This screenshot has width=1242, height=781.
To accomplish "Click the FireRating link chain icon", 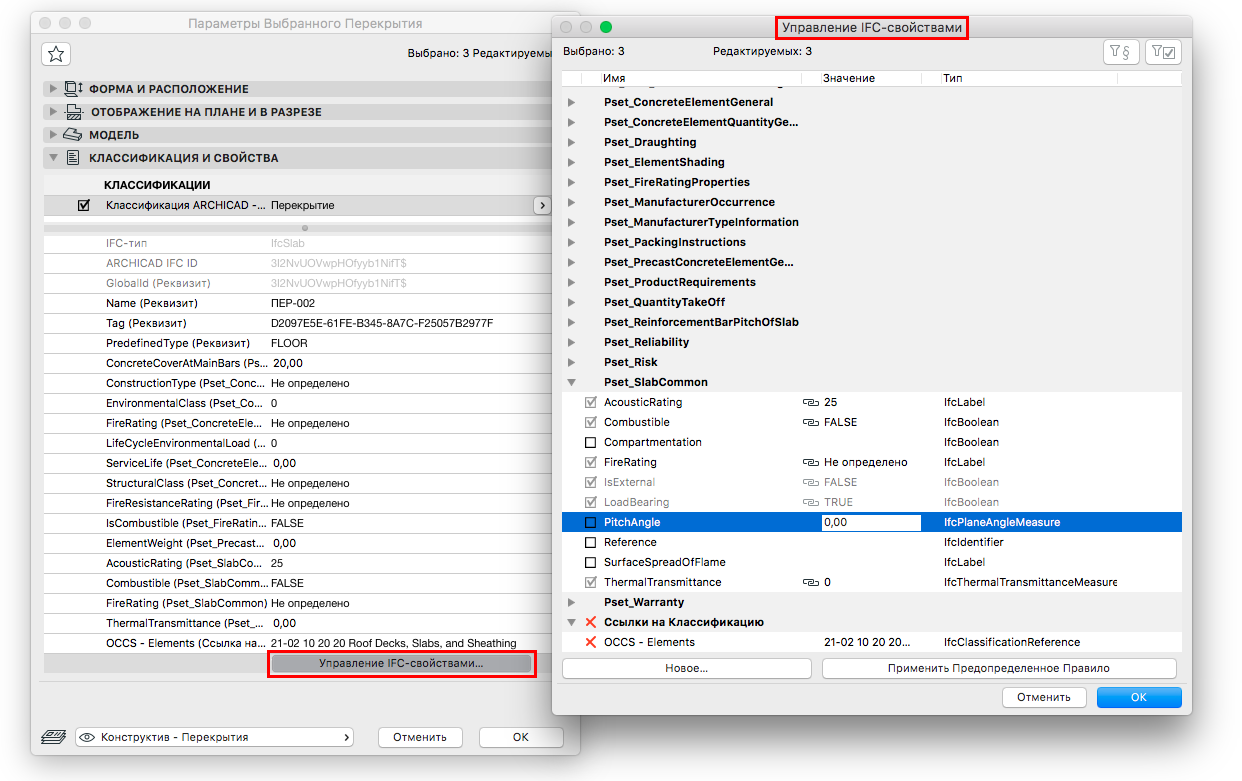I will pyautogui.click(x=810, y=462).
